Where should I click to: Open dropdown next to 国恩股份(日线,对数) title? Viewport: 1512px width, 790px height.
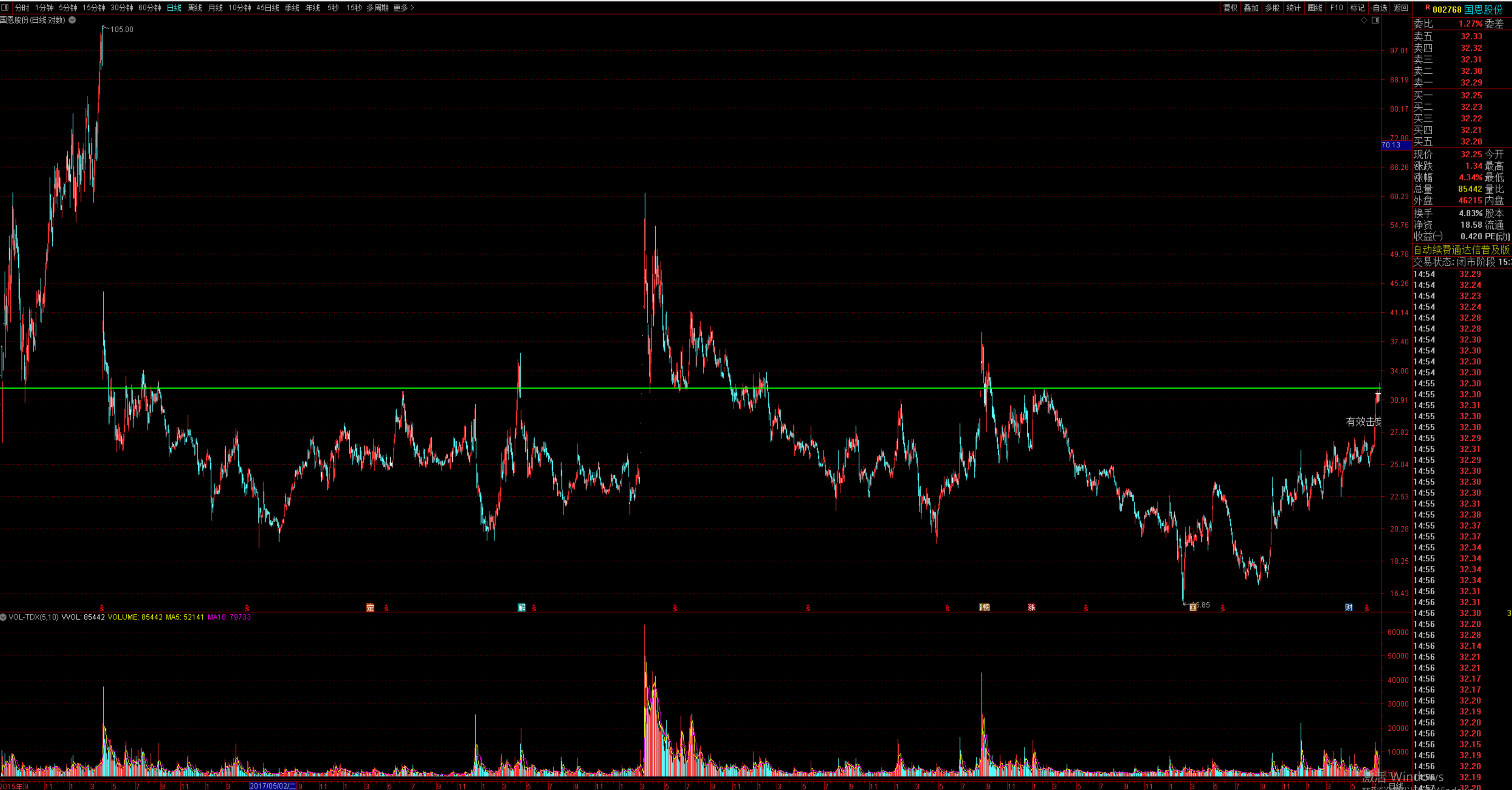(72, 20)
